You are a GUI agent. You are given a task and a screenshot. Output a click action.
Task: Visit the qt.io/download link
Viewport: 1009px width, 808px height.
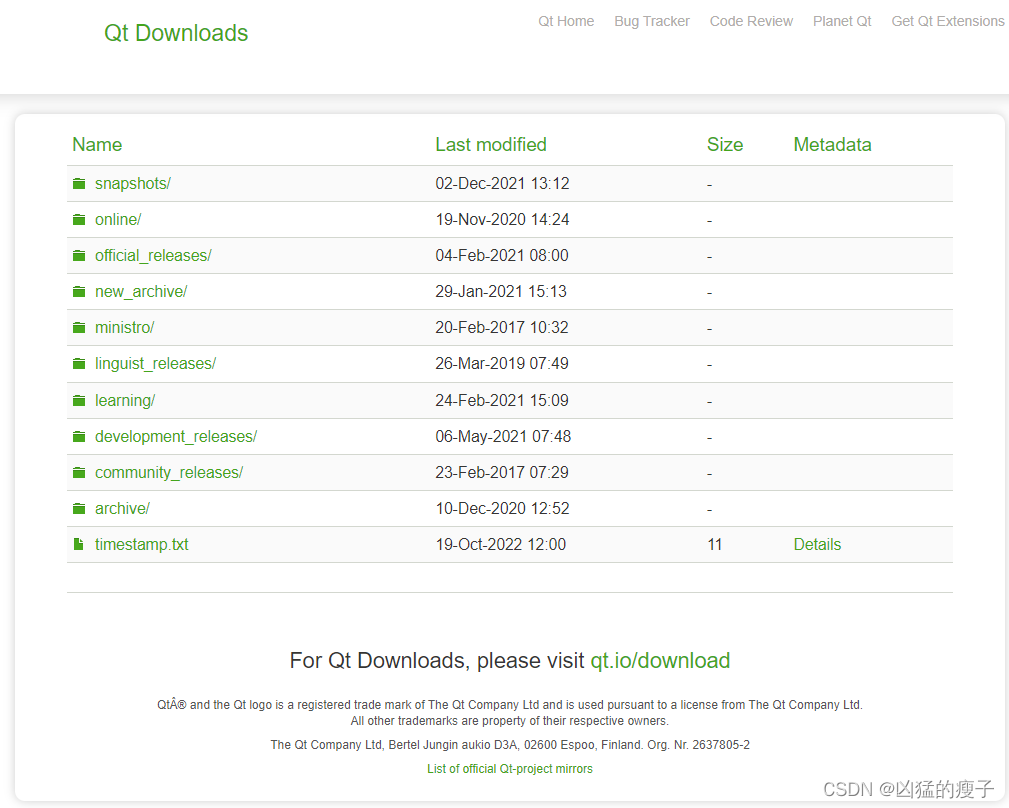(660, 661)
